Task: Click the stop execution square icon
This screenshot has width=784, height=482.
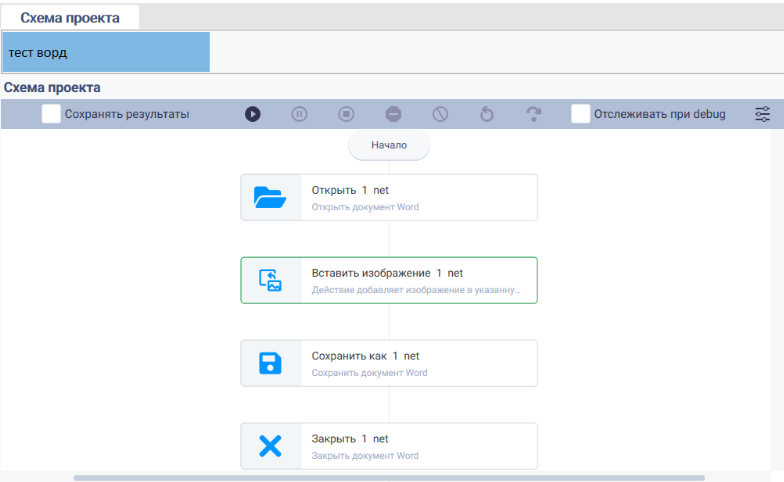Action: click(346, 114)
